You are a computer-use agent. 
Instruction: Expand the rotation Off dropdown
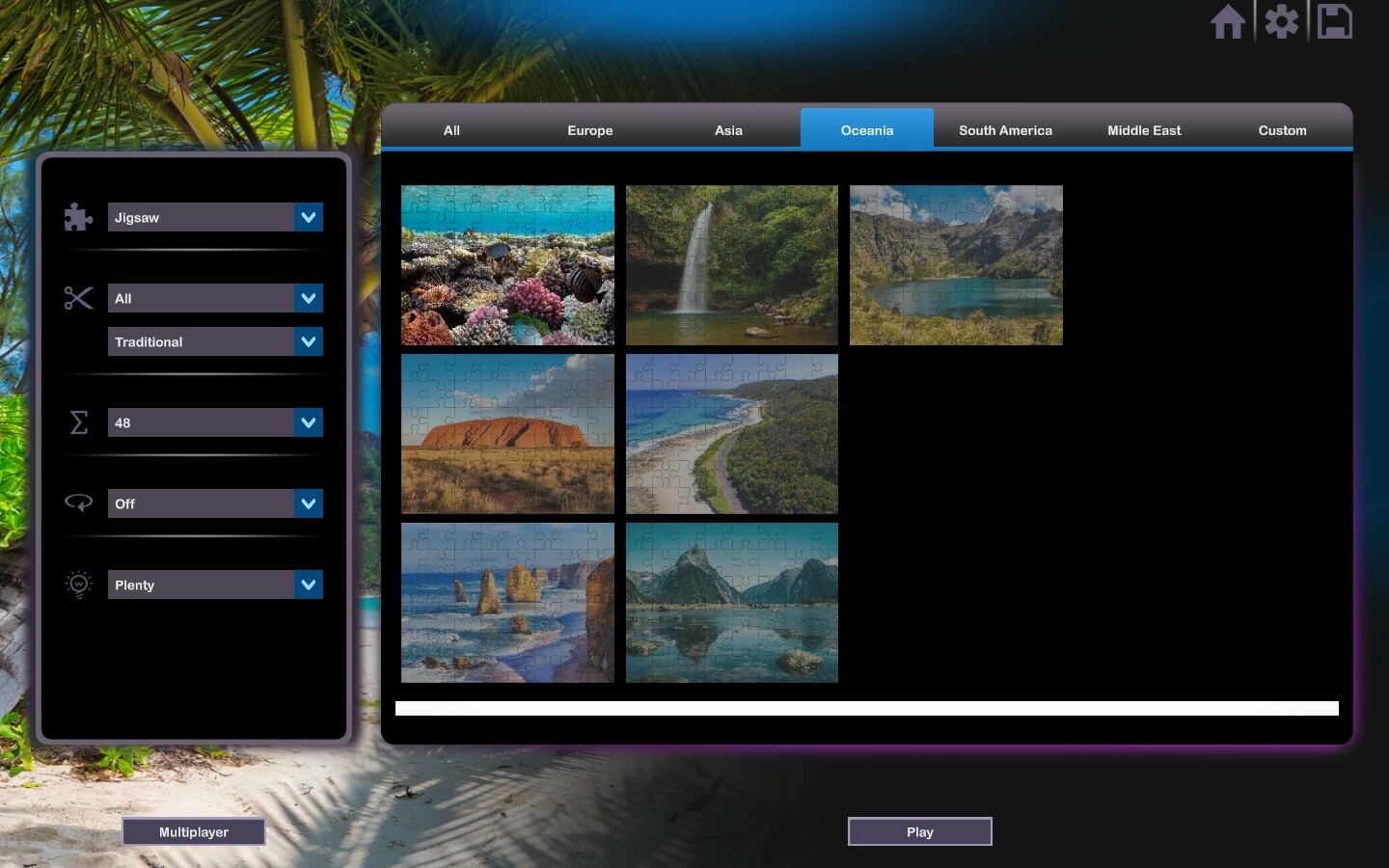[x=215, y=503]
